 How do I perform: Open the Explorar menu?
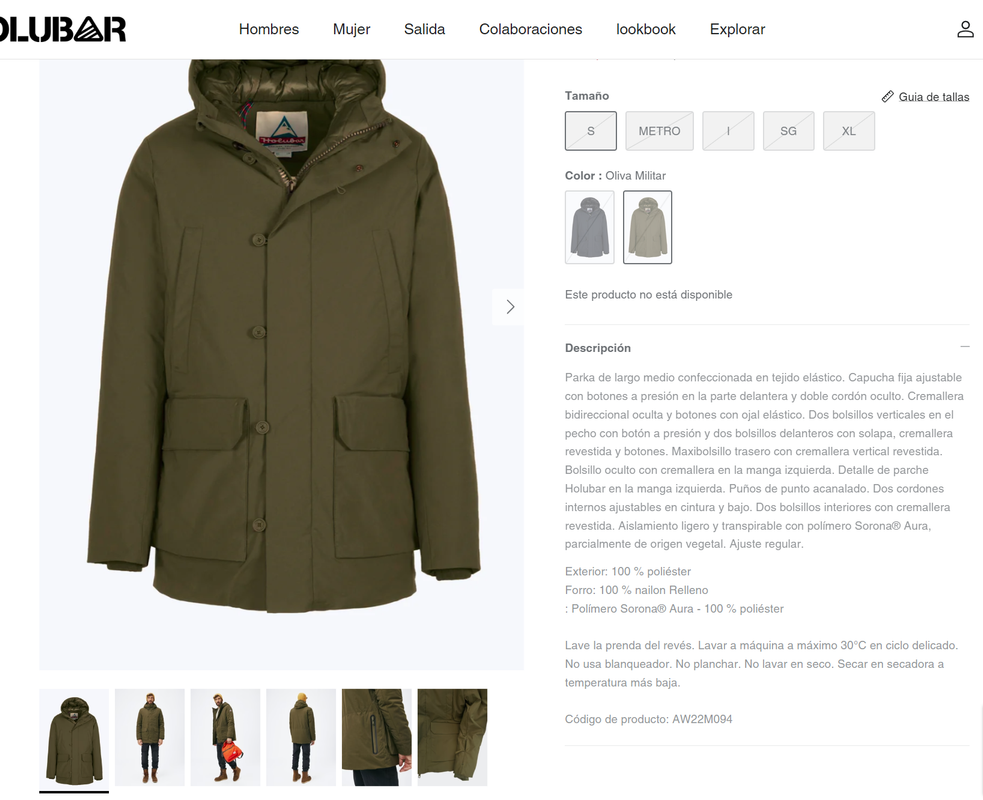[737, 29]
